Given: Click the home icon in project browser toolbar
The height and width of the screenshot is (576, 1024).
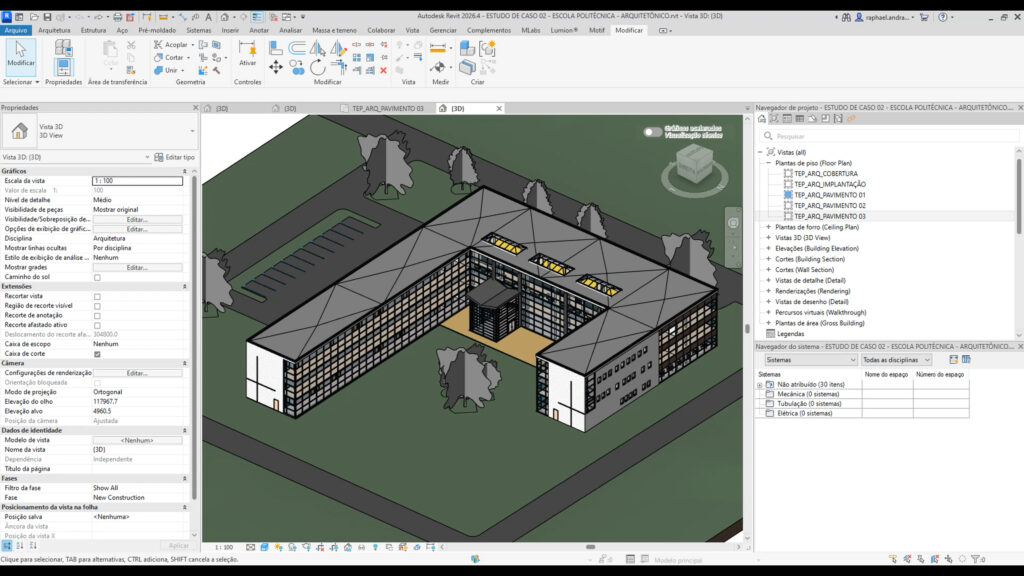Looking at the screenshot, I should pos(761,119).
